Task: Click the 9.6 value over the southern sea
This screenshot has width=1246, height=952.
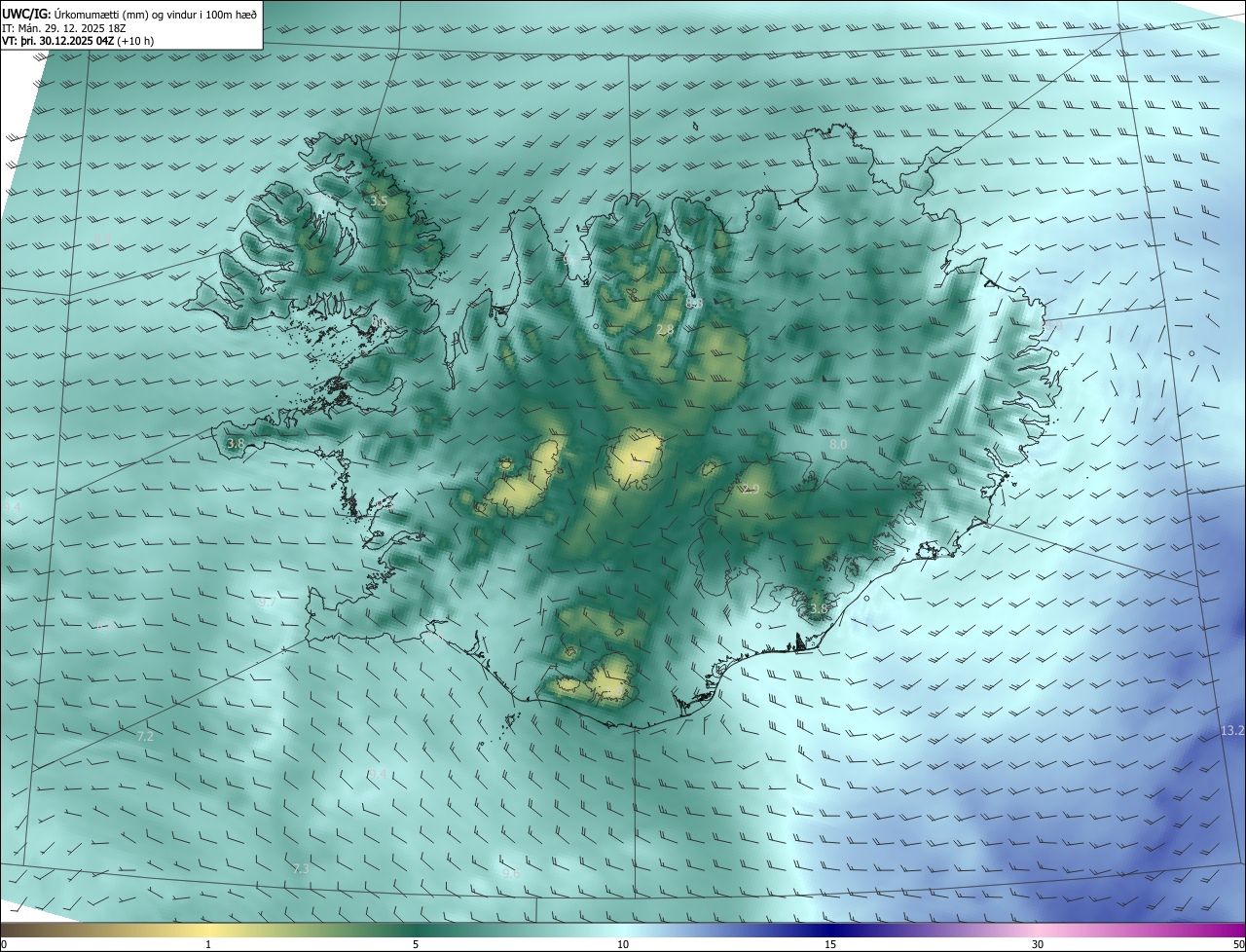Action: pos(511,874)
